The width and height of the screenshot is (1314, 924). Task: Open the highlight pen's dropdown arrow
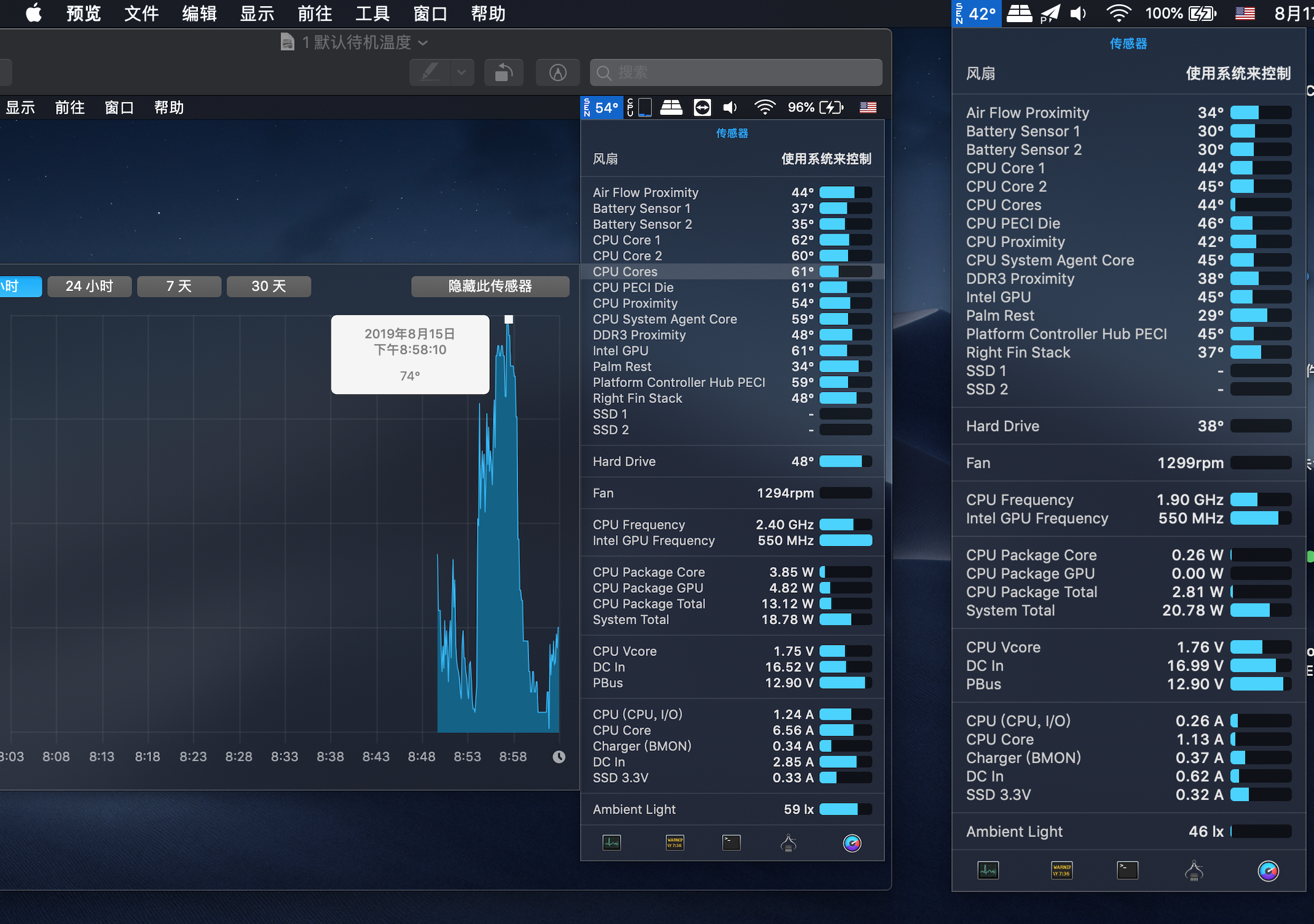tap(462, 73)
